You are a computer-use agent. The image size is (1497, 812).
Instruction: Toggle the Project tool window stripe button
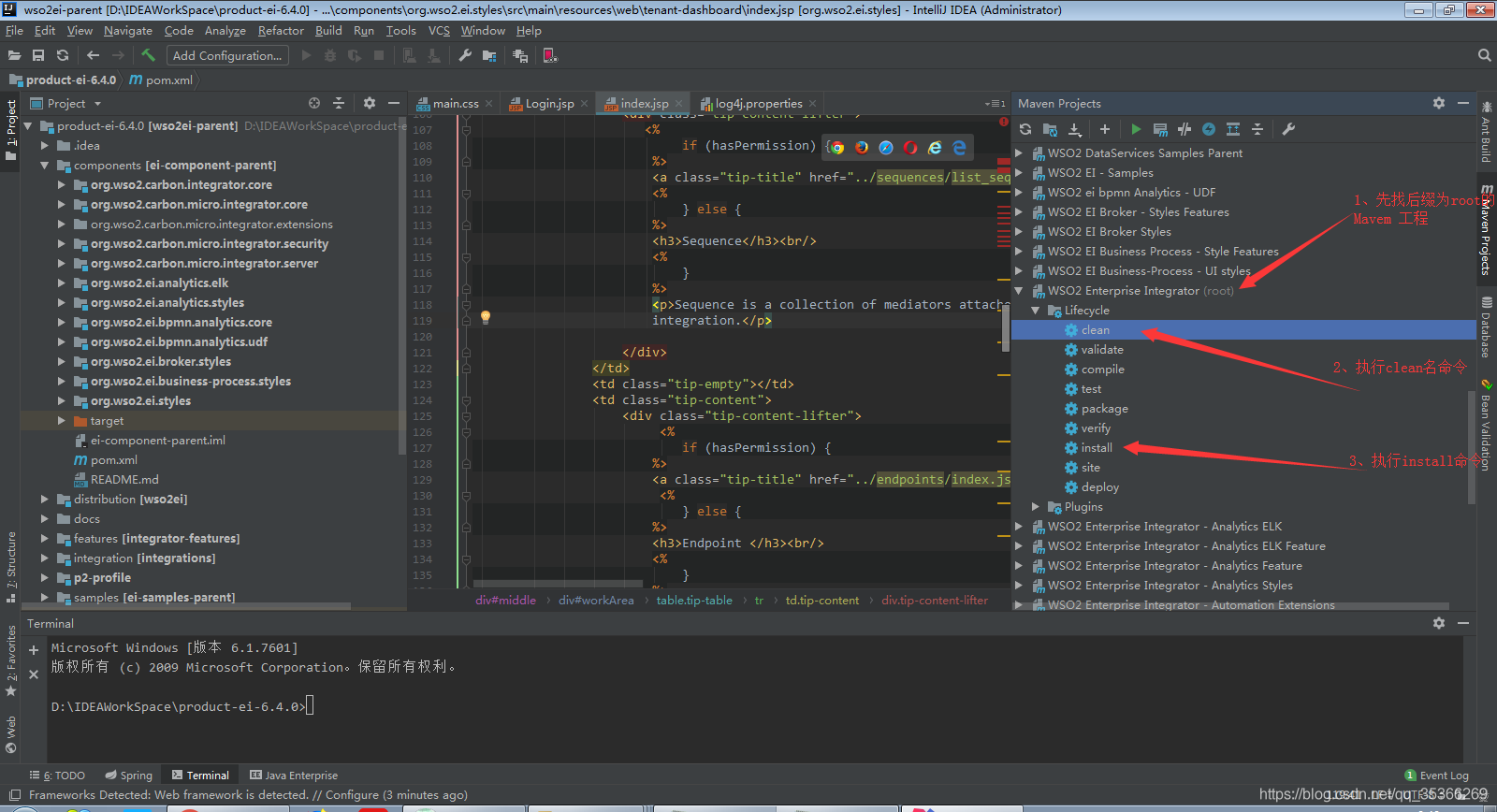10,130
